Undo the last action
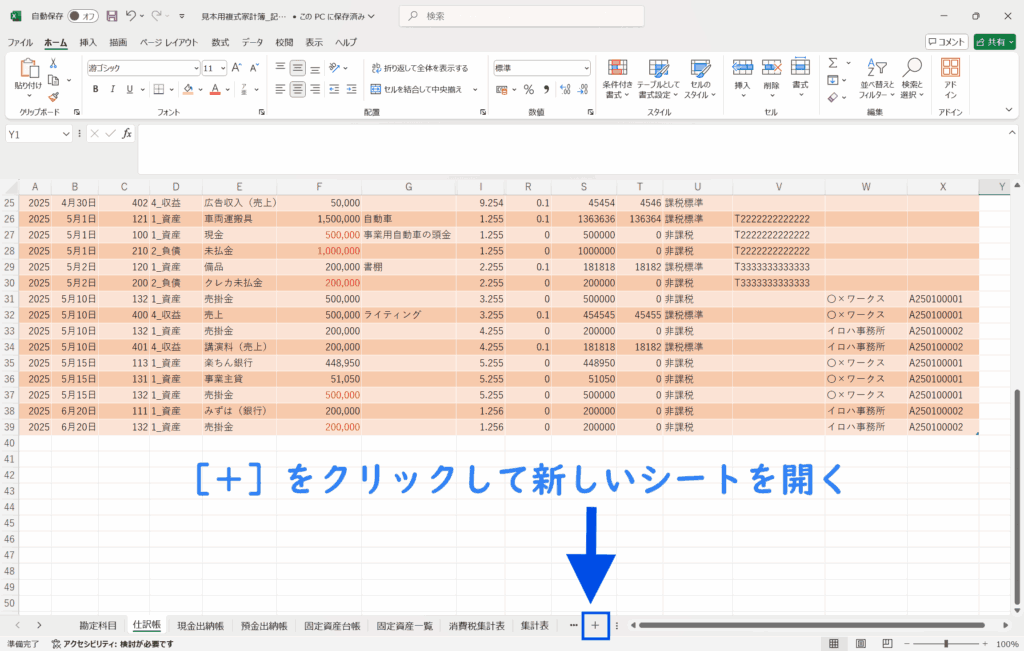Image resolution: width=1024 pixels, height=651 pixels. pos(131,16)
